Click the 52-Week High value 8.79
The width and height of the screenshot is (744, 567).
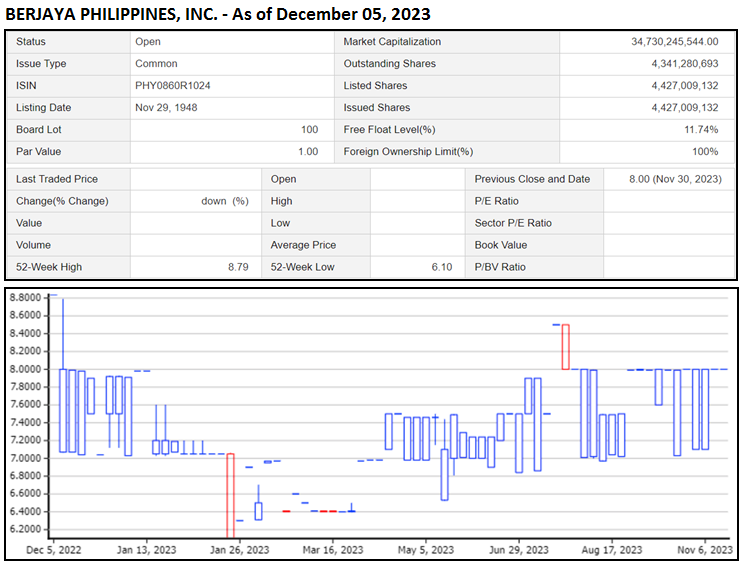(x=238, y=267)
